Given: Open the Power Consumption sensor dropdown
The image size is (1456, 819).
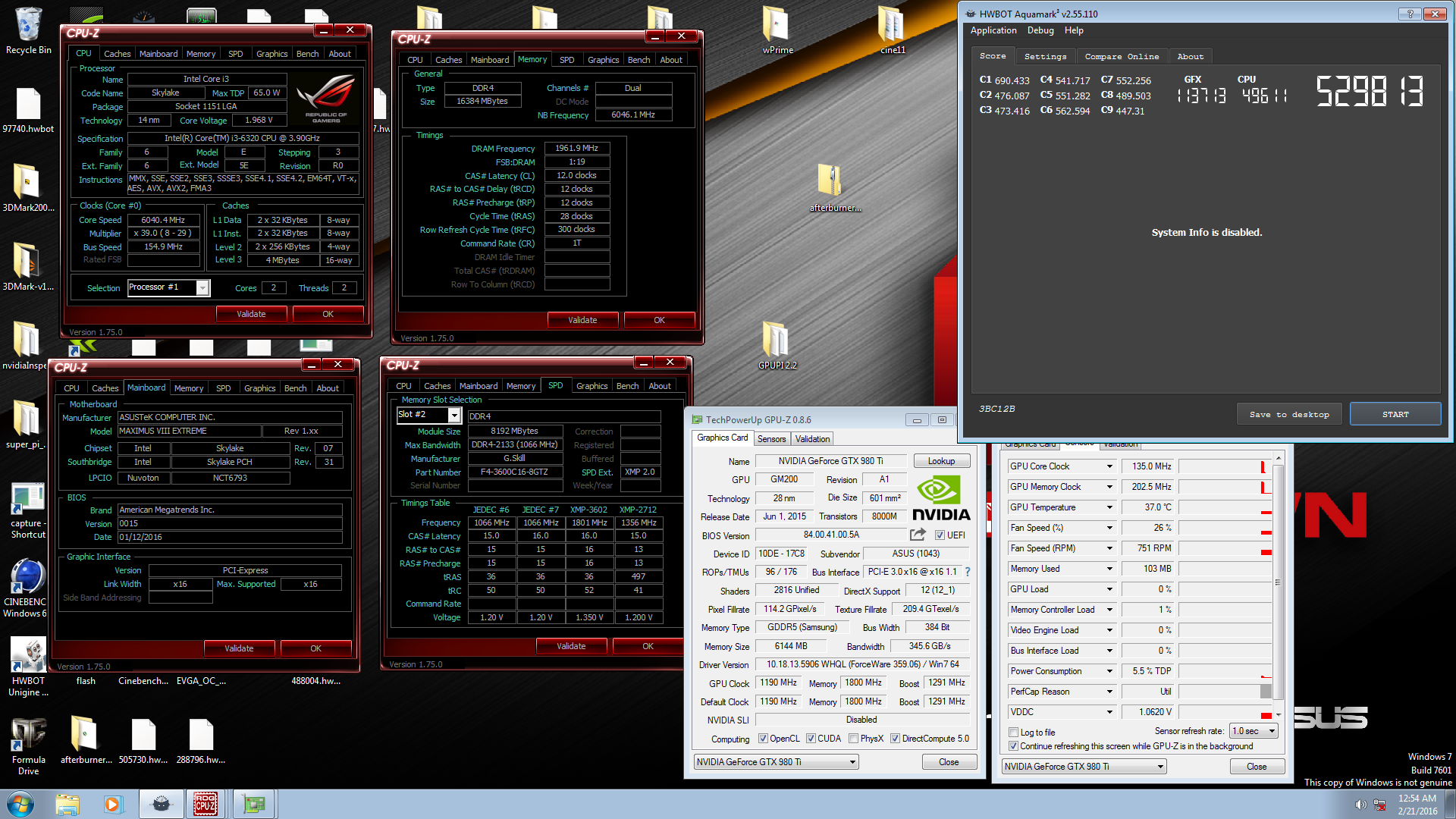Looking at the screenshot, I should 1109,671.
